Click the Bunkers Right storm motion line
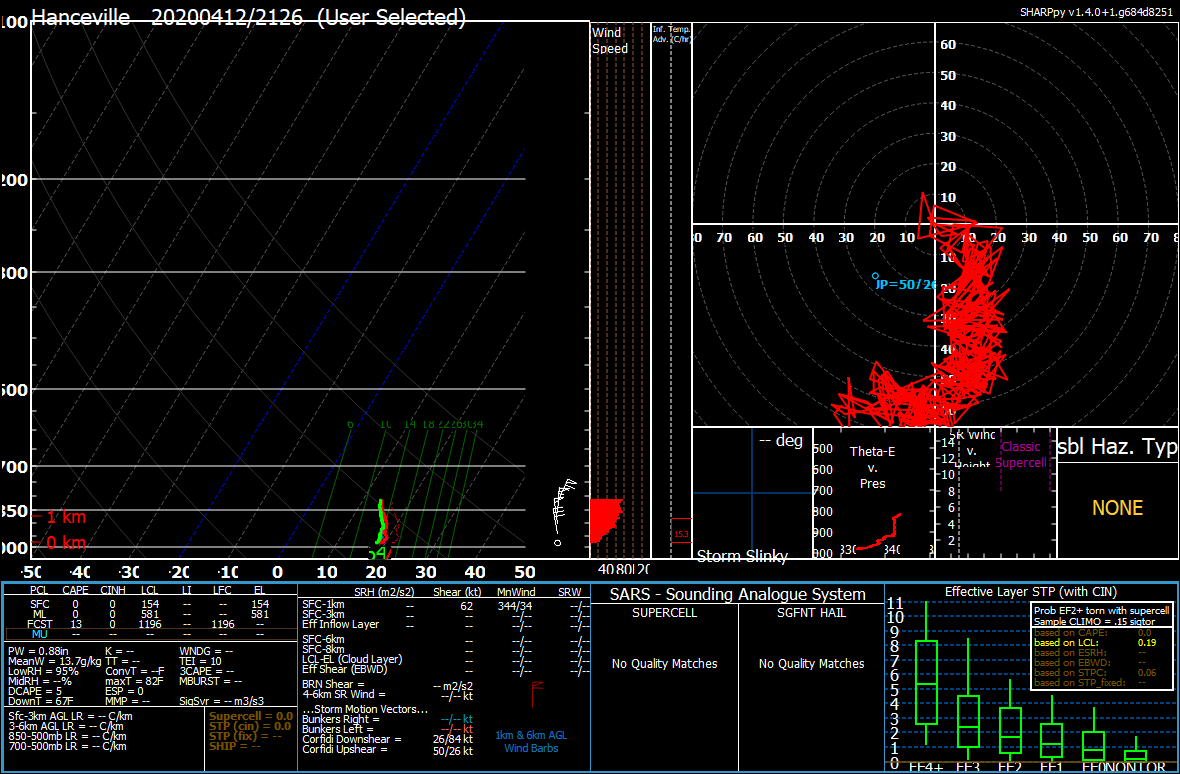This screenshot has height=774, width=1180. (x=388, y=719)
